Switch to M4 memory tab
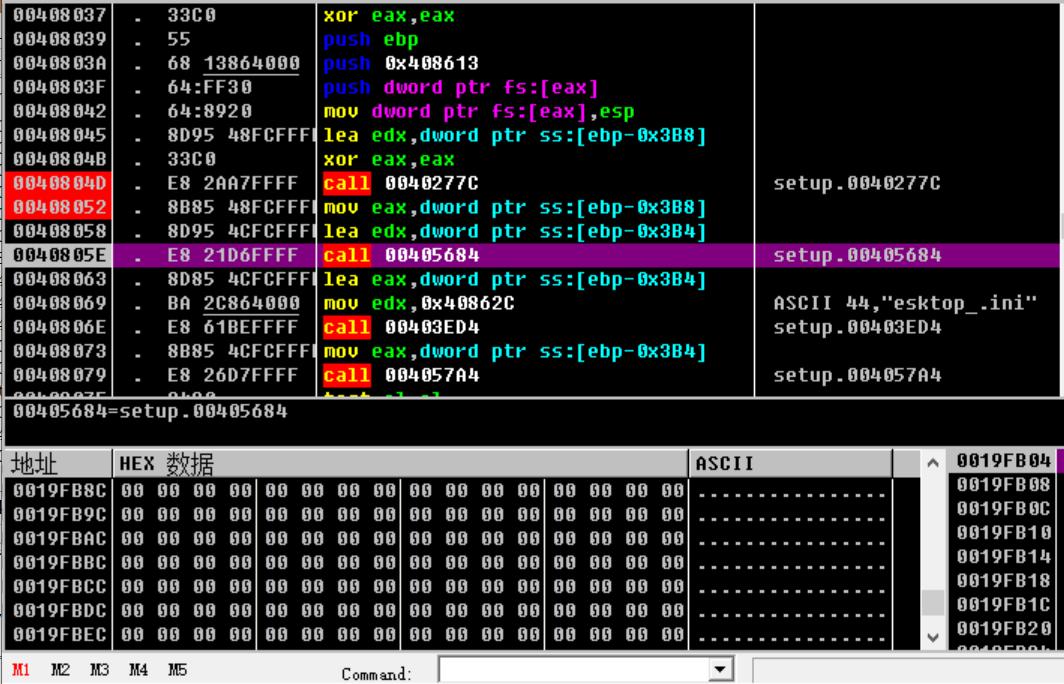Viewport: 1064px width, 684px height. click(138, 670)
